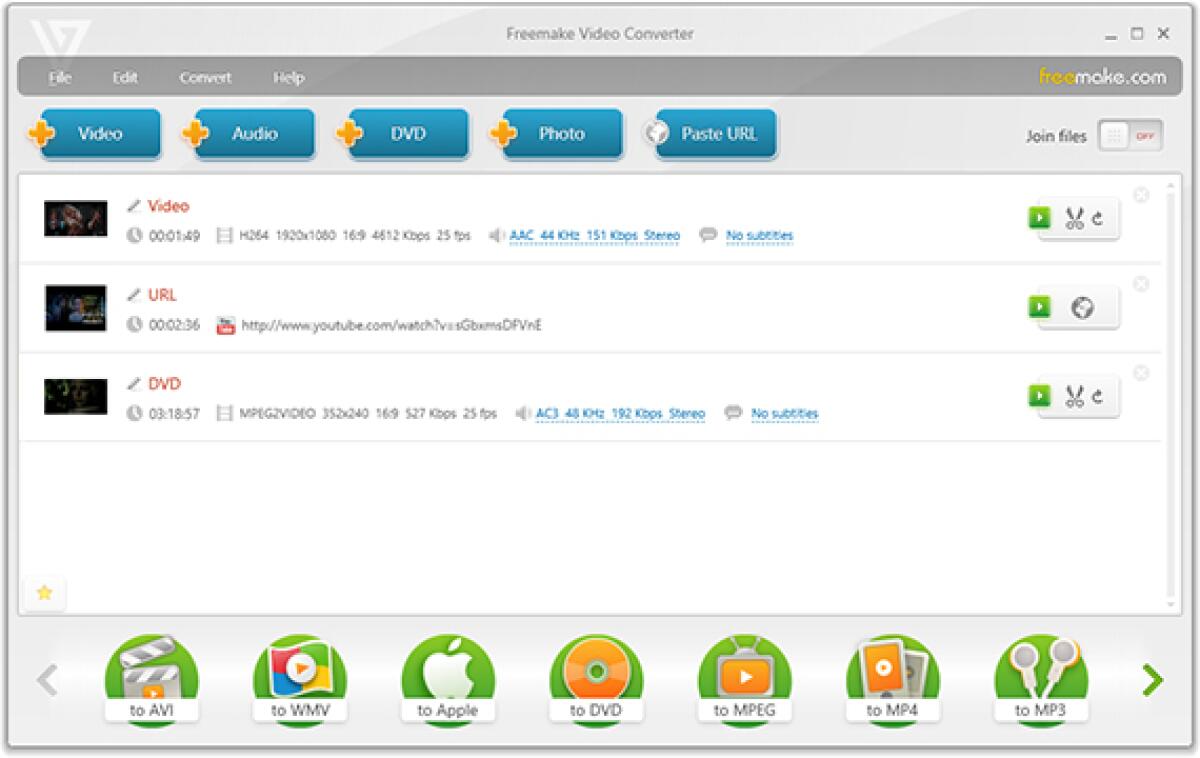Preview the Video item with the green play icon

1039,217
